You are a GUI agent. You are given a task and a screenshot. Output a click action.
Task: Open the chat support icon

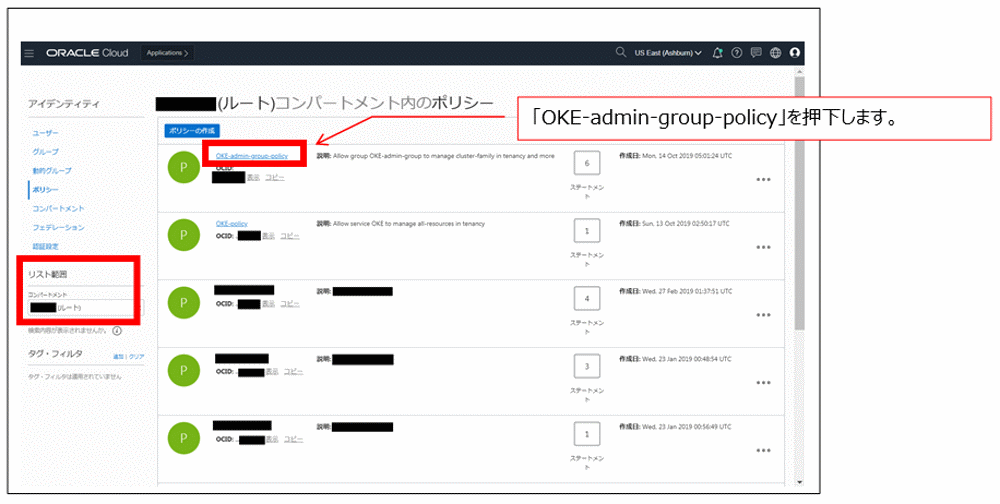click(x=756, y=53)
